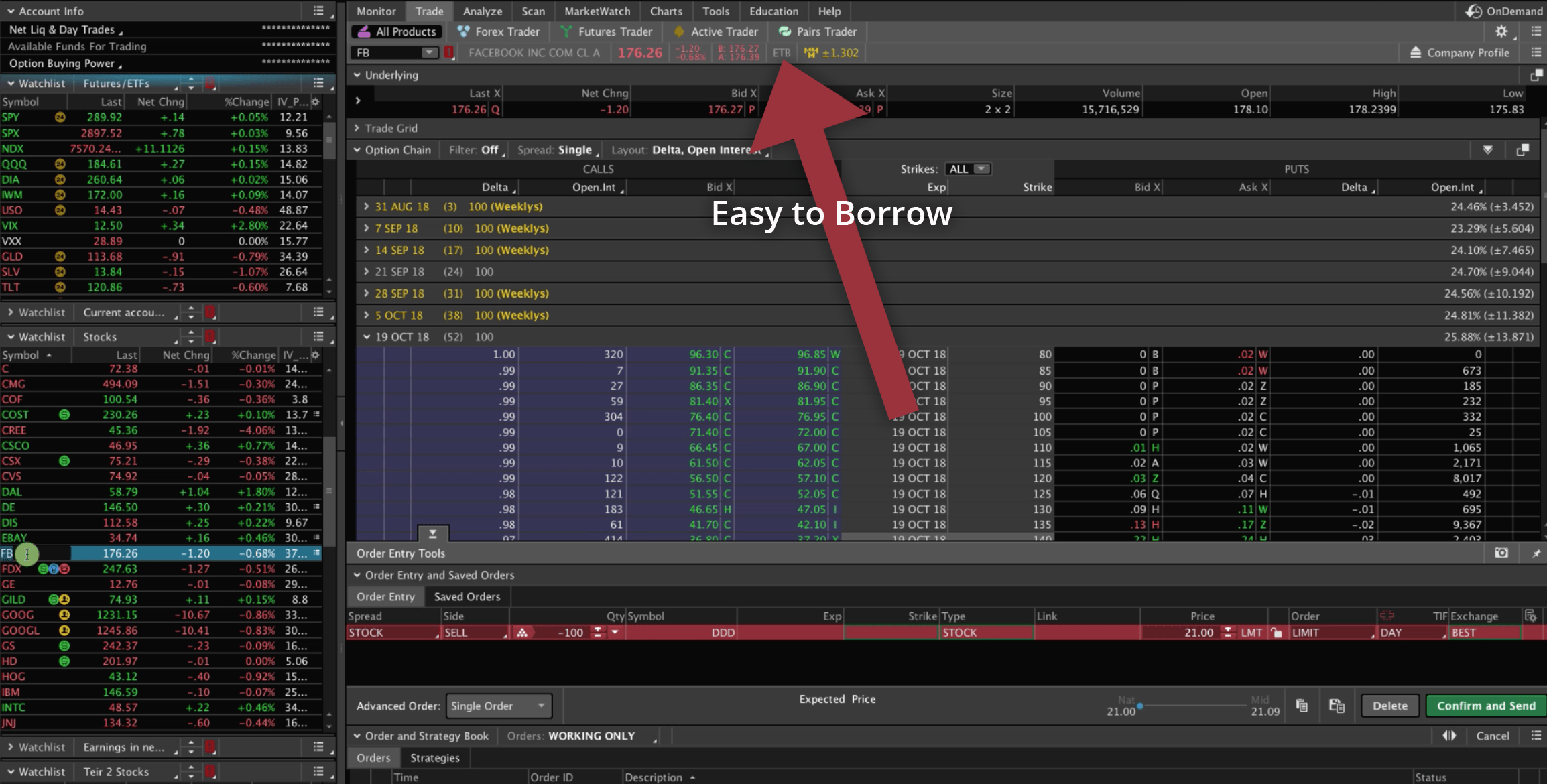The height and width of the screenshot is (784, 1547).
Task: Click the earnings-move icon before ±1.302
Action: pyautogui.click(x=811, y=52)
